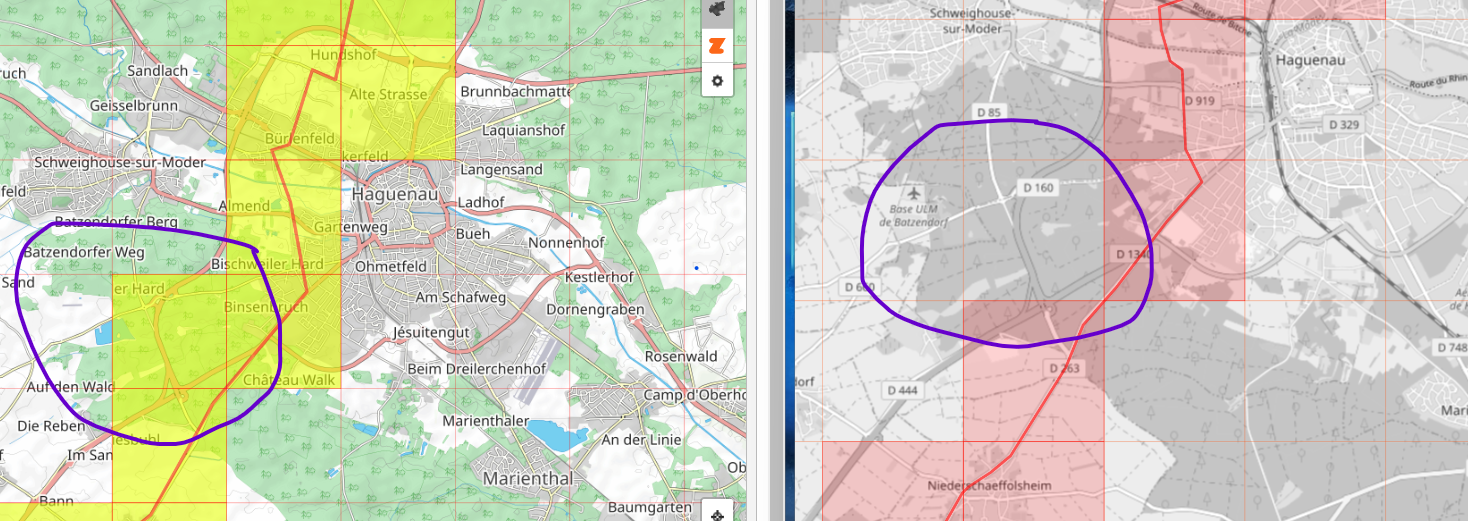1468x521 pixels.
Task: Click the Baumgarten label
Action: [x=650, y=507]
